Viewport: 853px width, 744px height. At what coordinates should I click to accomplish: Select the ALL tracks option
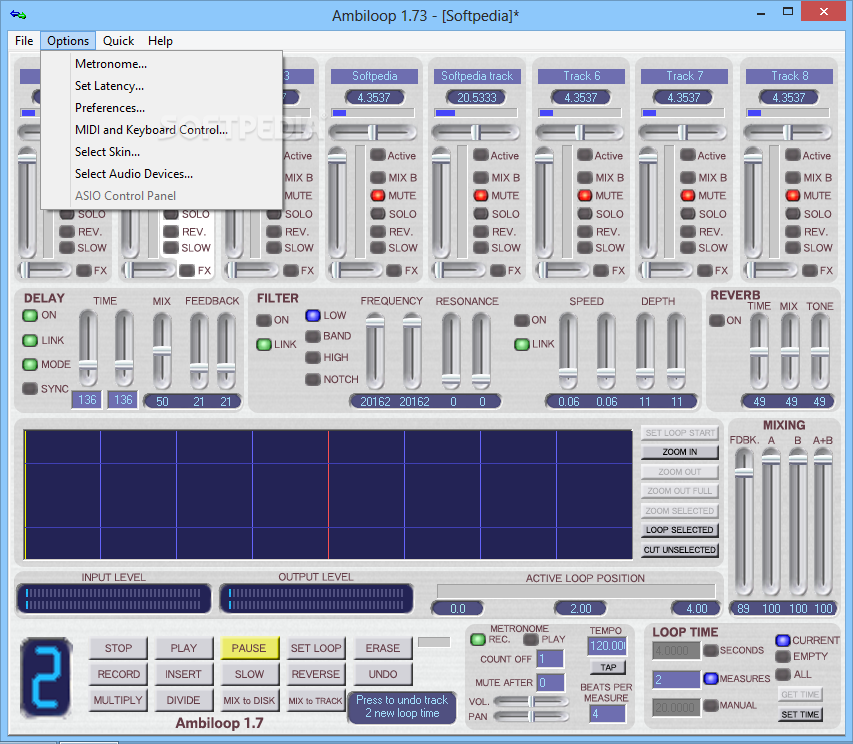783,675
